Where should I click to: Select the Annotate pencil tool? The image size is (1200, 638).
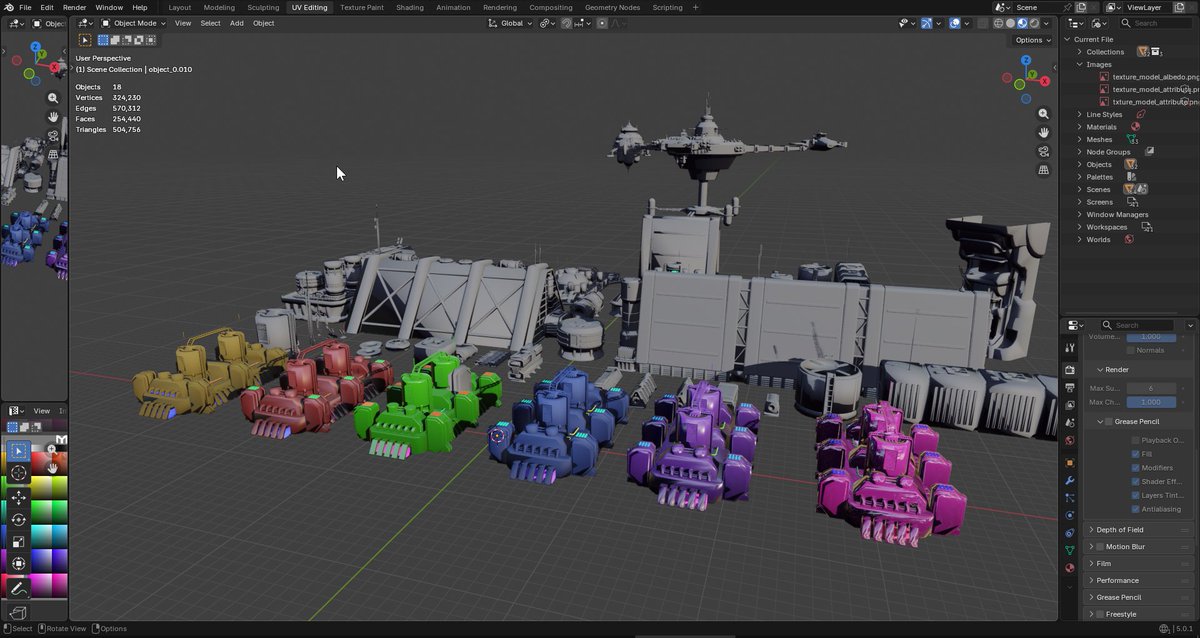[x=18, y=590]
